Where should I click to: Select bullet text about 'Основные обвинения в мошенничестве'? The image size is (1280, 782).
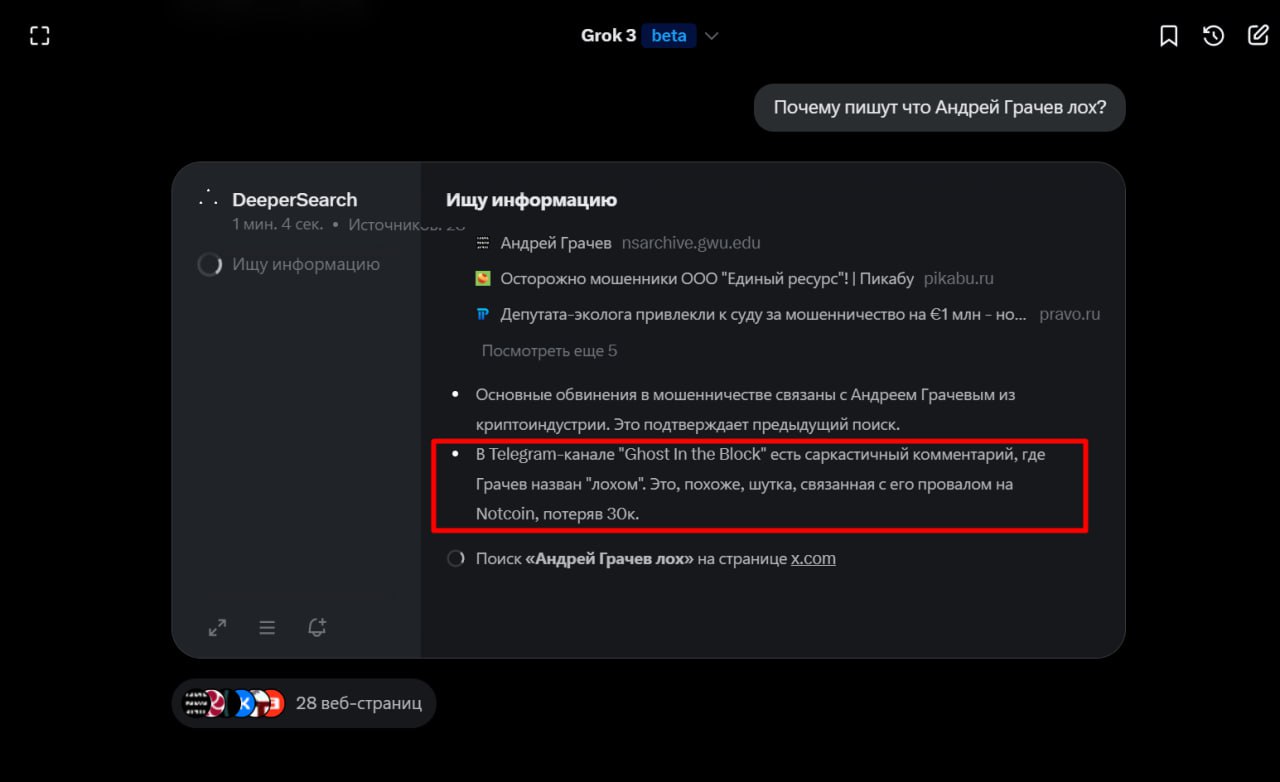pos(745,410)
